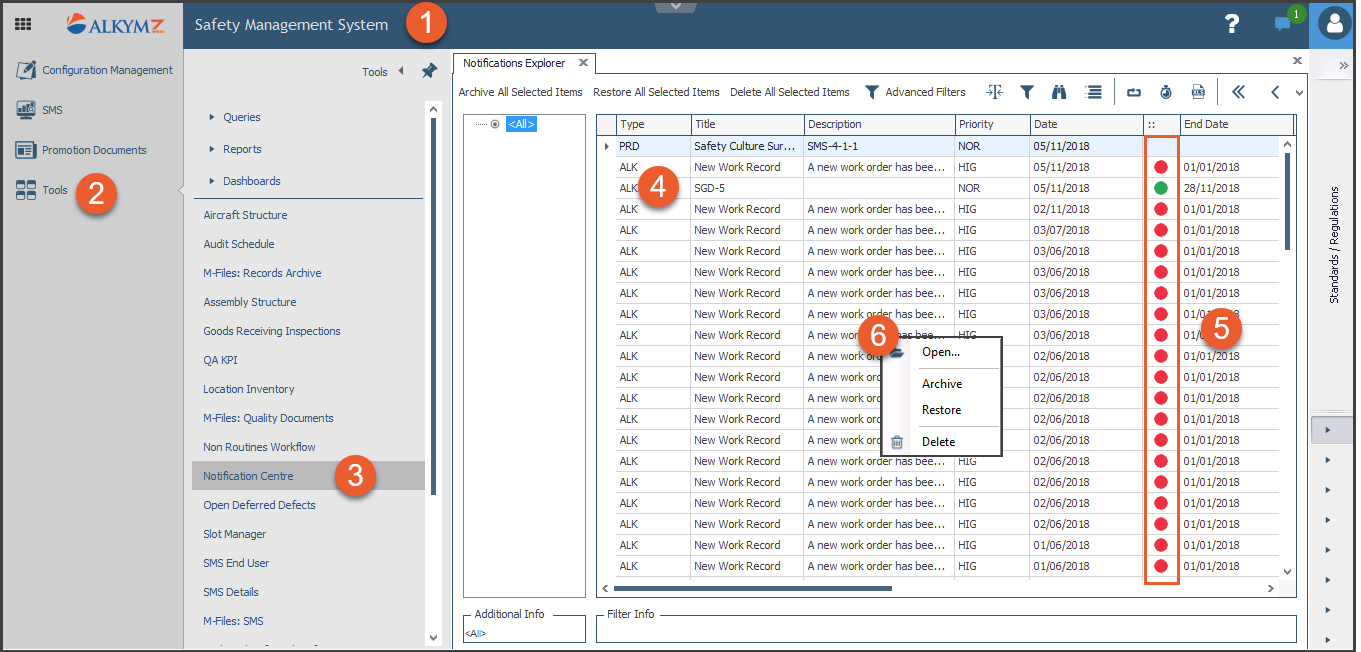Viewport: 1361px width, 652px height.
Task: Click the grid vertical scrollbar thumb
Action: [x=1286, y=200]
